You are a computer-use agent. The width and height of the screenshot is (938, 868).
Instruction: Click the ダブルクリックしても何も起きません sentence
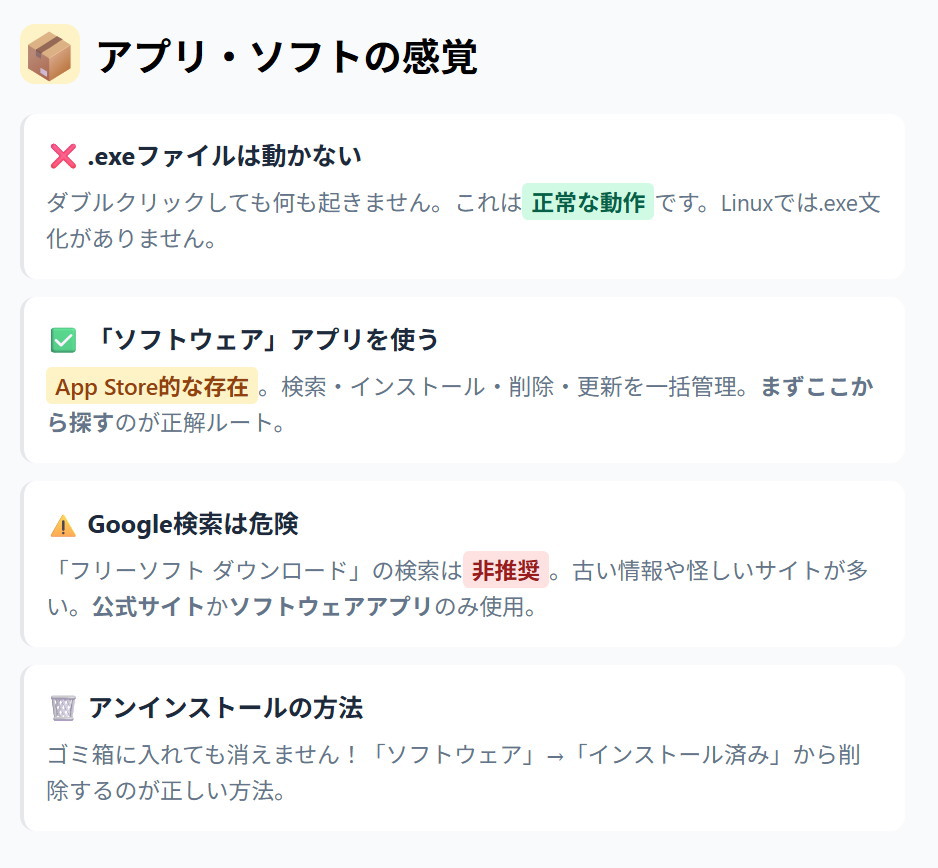coord(245,203)
